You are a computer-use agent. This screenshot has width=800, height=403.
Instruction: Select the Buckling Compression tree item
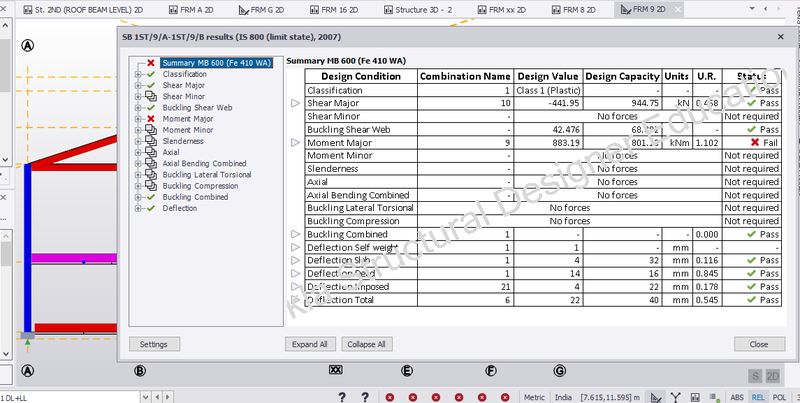pyautogui.click(x=200, y=186)
